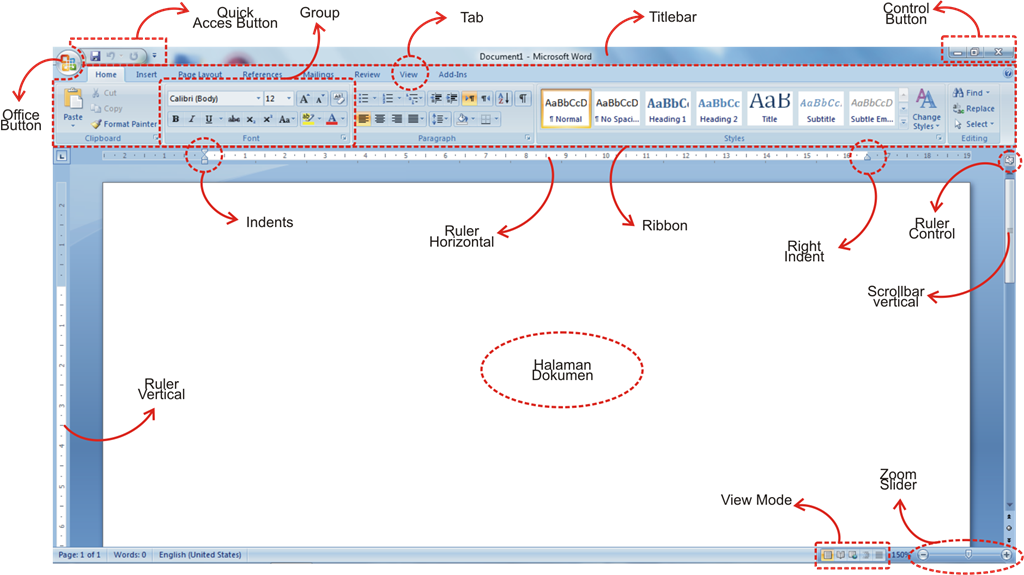This screenshot has height=575, width=1024.
Task: Switch to Full Screen Reading view
Action: pos(840,555)
